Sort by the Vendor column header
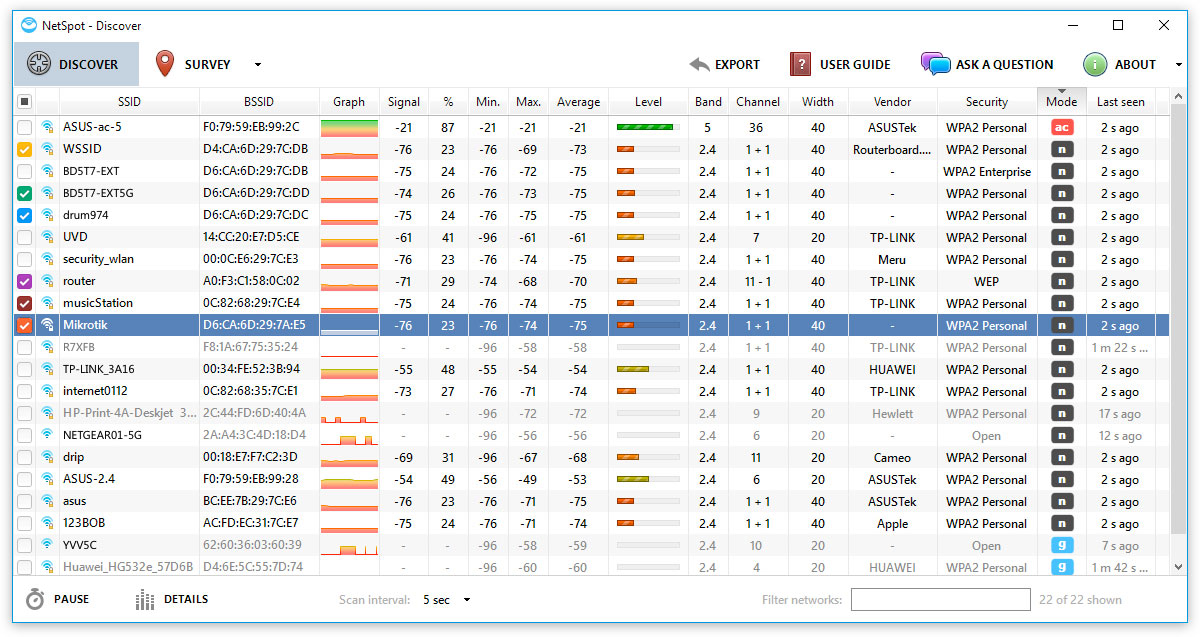This screenshot has width=1200, height=637. point(892,101)
